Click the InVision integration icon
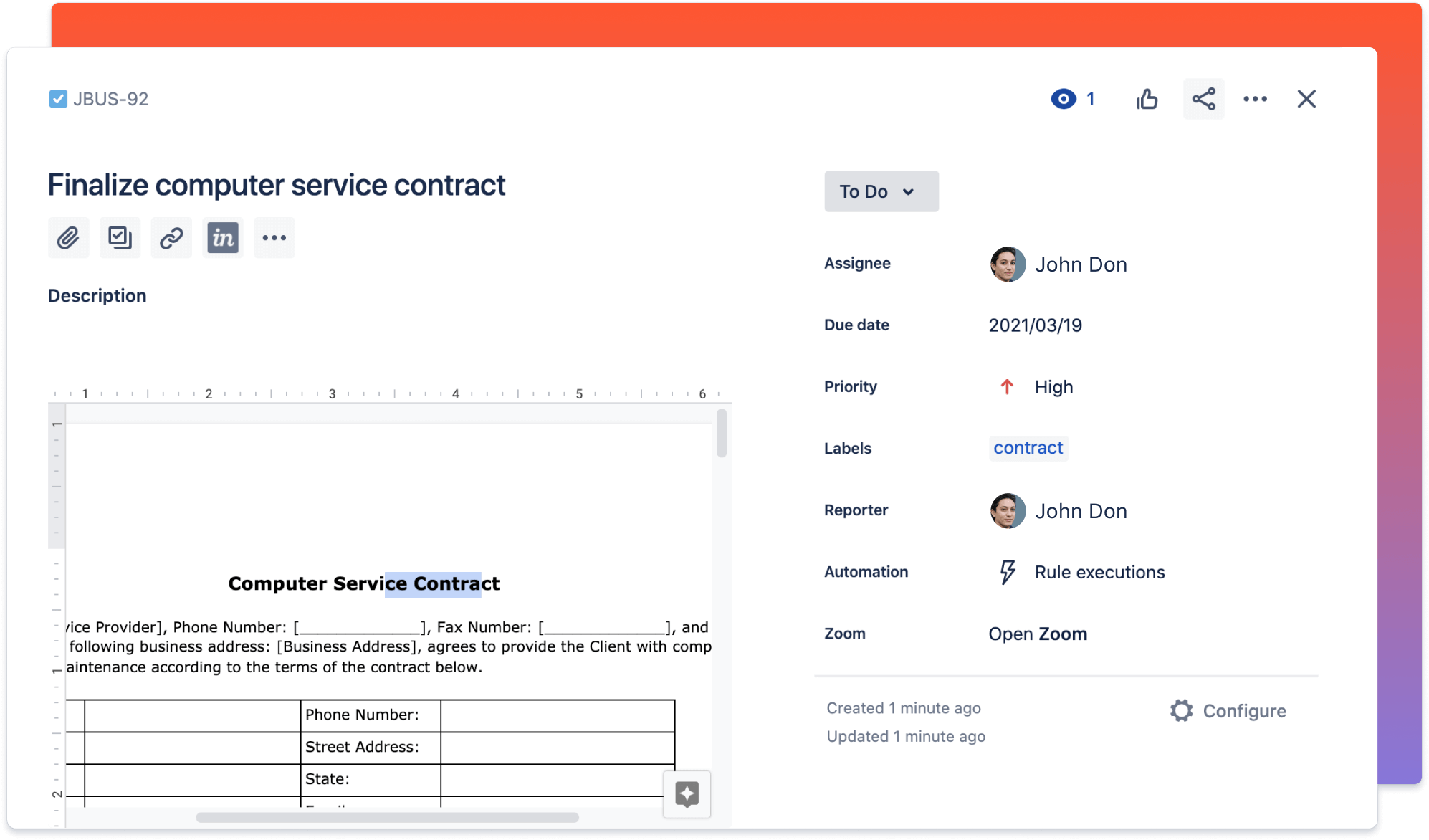Viewport: 1429px width, 840px height. (223, 237)
